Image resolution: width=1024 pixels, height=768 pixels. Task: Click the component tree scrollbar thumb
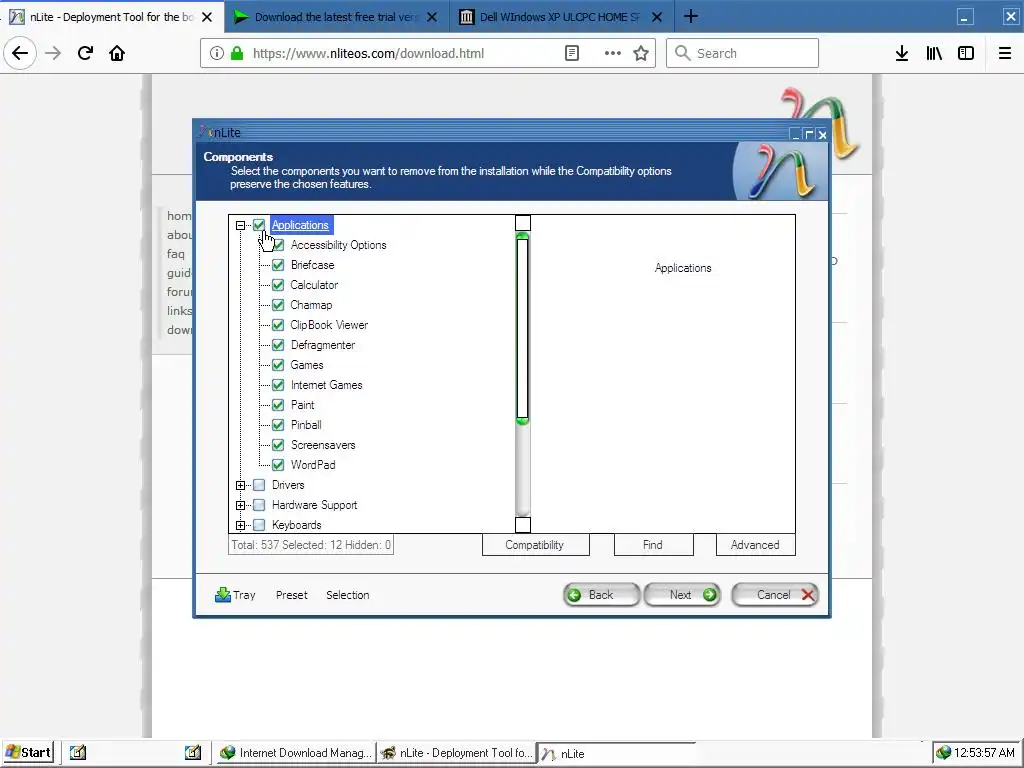point(522,328)
